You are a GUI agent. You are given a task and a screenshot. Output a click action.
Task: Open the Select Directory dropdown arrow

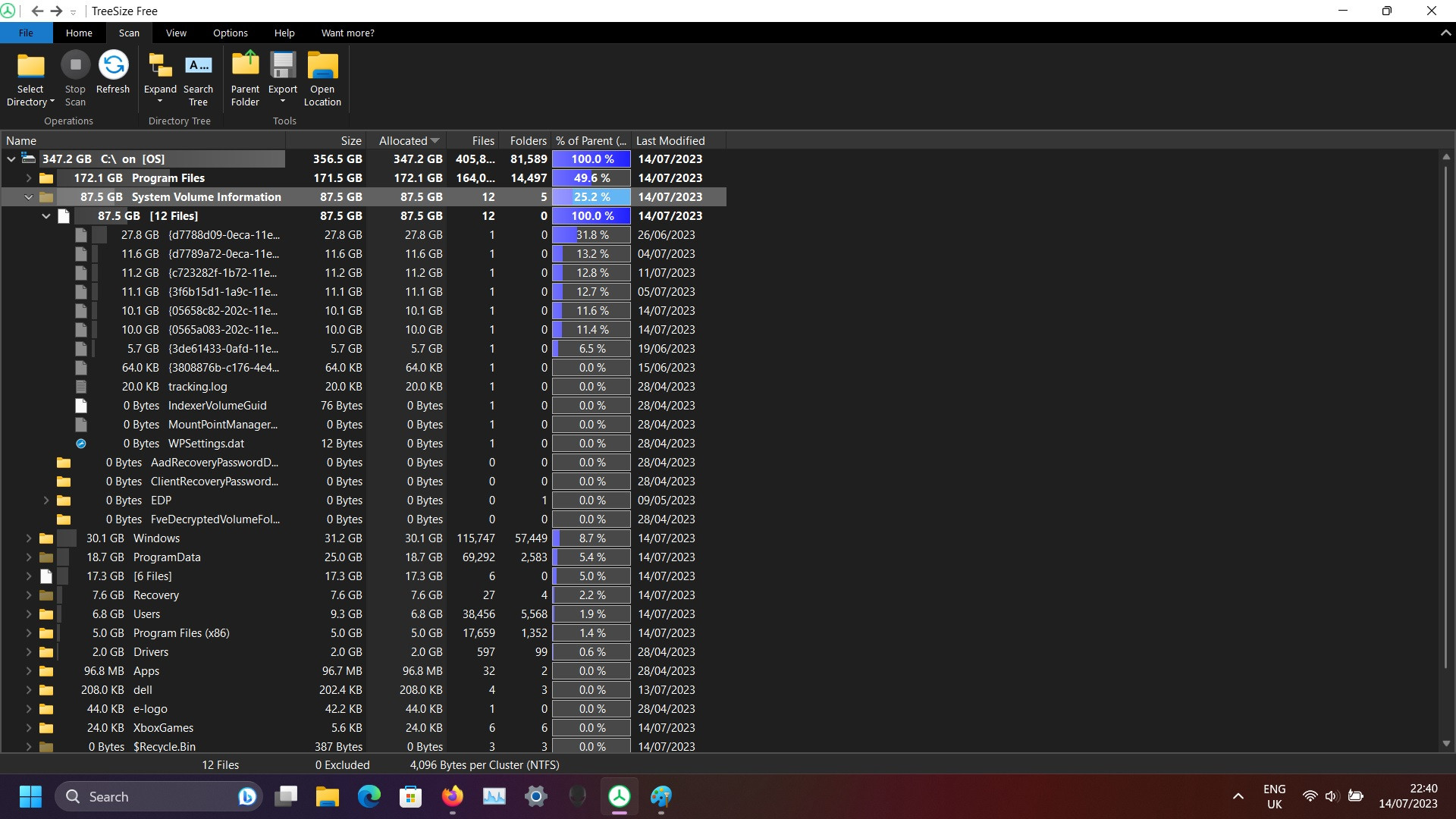pos(52,102)
